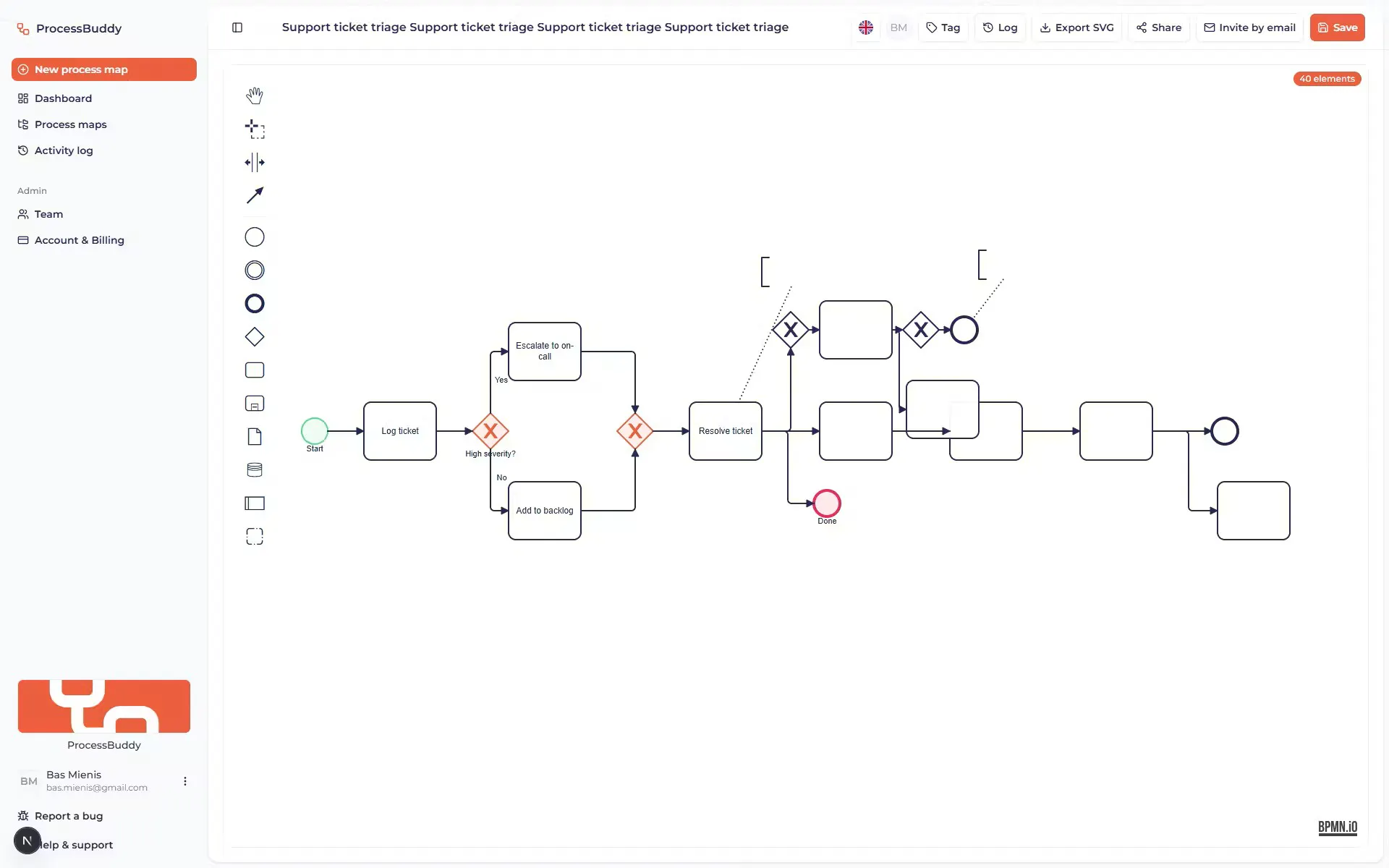1389x868 pixels.
Task: Open Team admin page
Action: [104, 214]
